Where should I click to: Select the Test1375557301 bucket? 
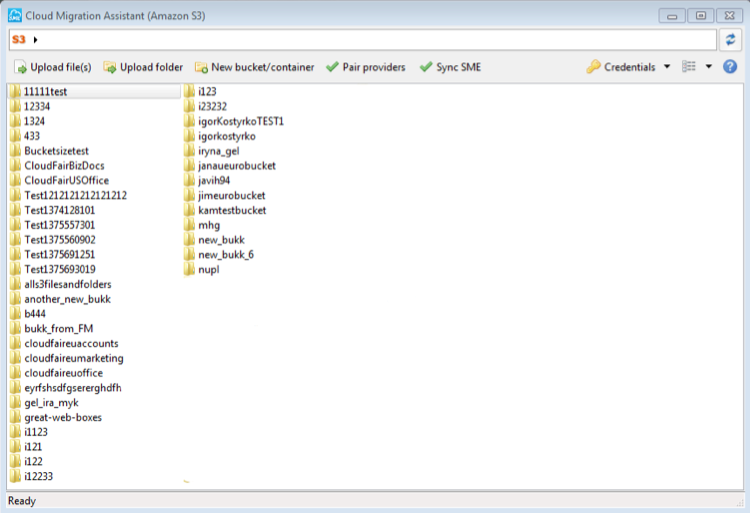click(x=60, y=225)
